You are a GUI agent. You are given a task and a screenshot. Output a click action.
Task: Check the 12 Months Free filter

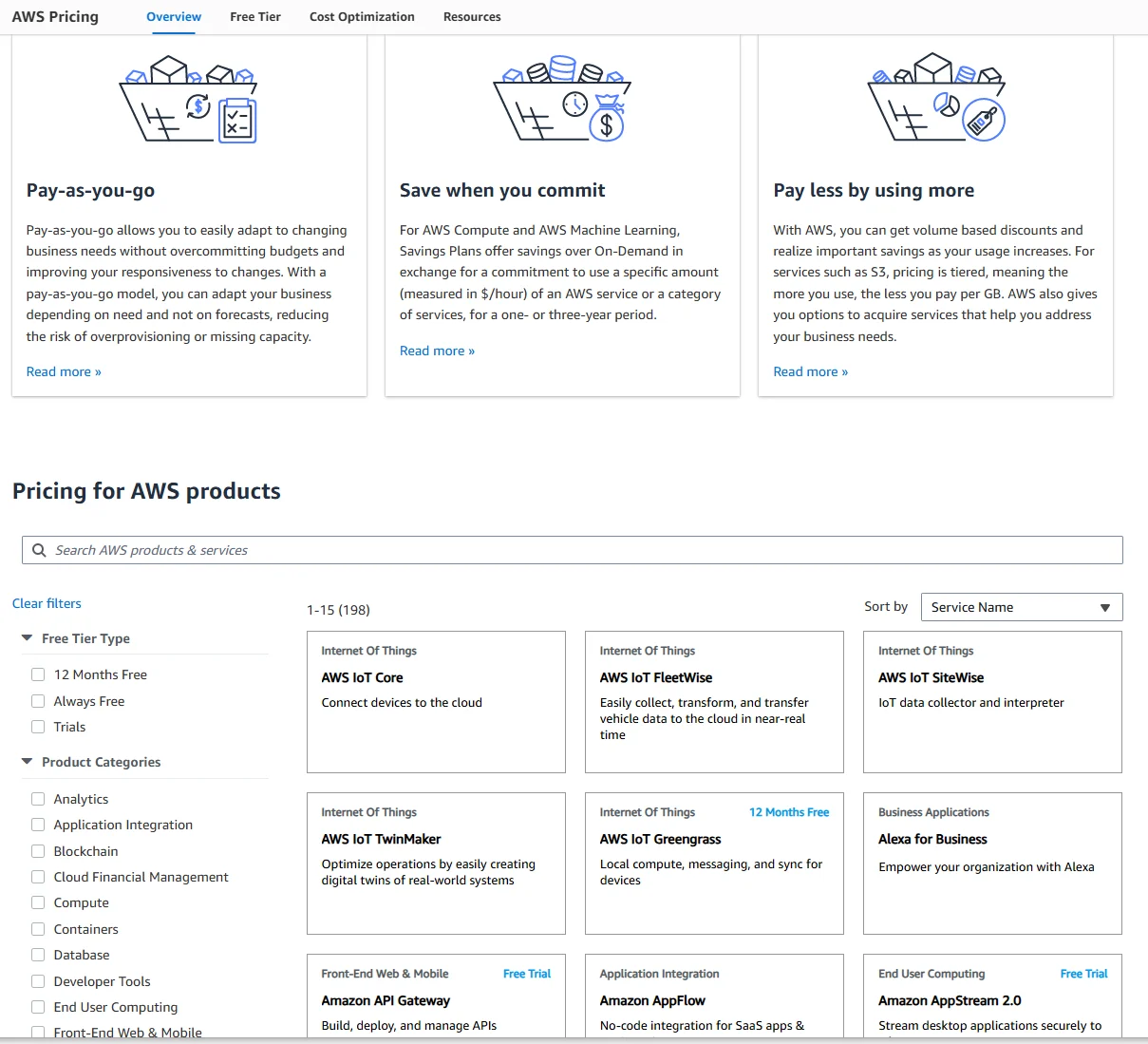38,674
